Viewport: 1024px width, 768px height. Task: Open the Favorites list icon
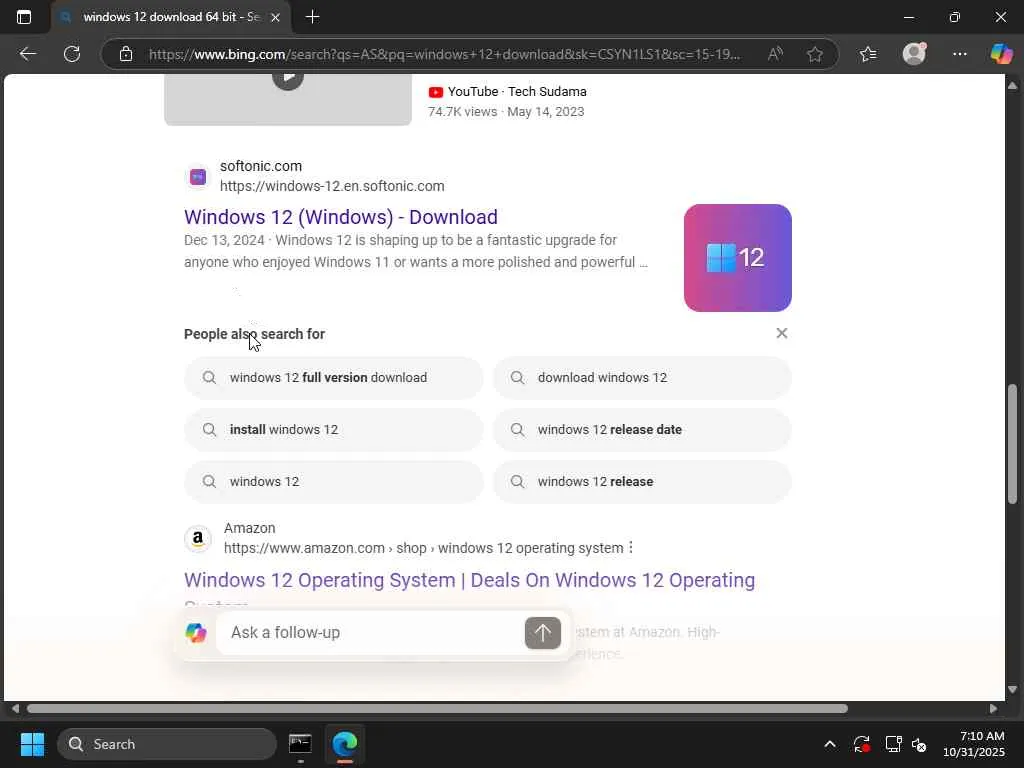[x=868, y=54]
